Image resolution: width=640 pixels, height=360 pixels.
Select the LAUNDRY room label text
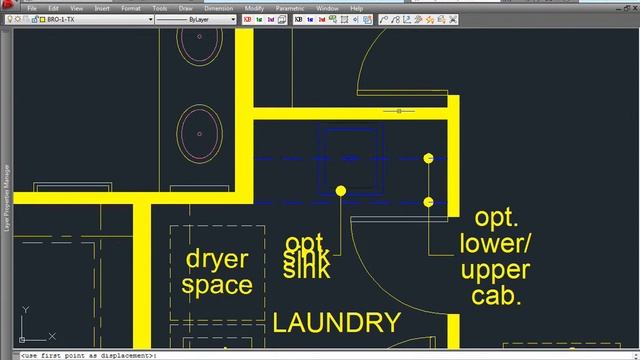pyautogui.click(x=337, y=322)
